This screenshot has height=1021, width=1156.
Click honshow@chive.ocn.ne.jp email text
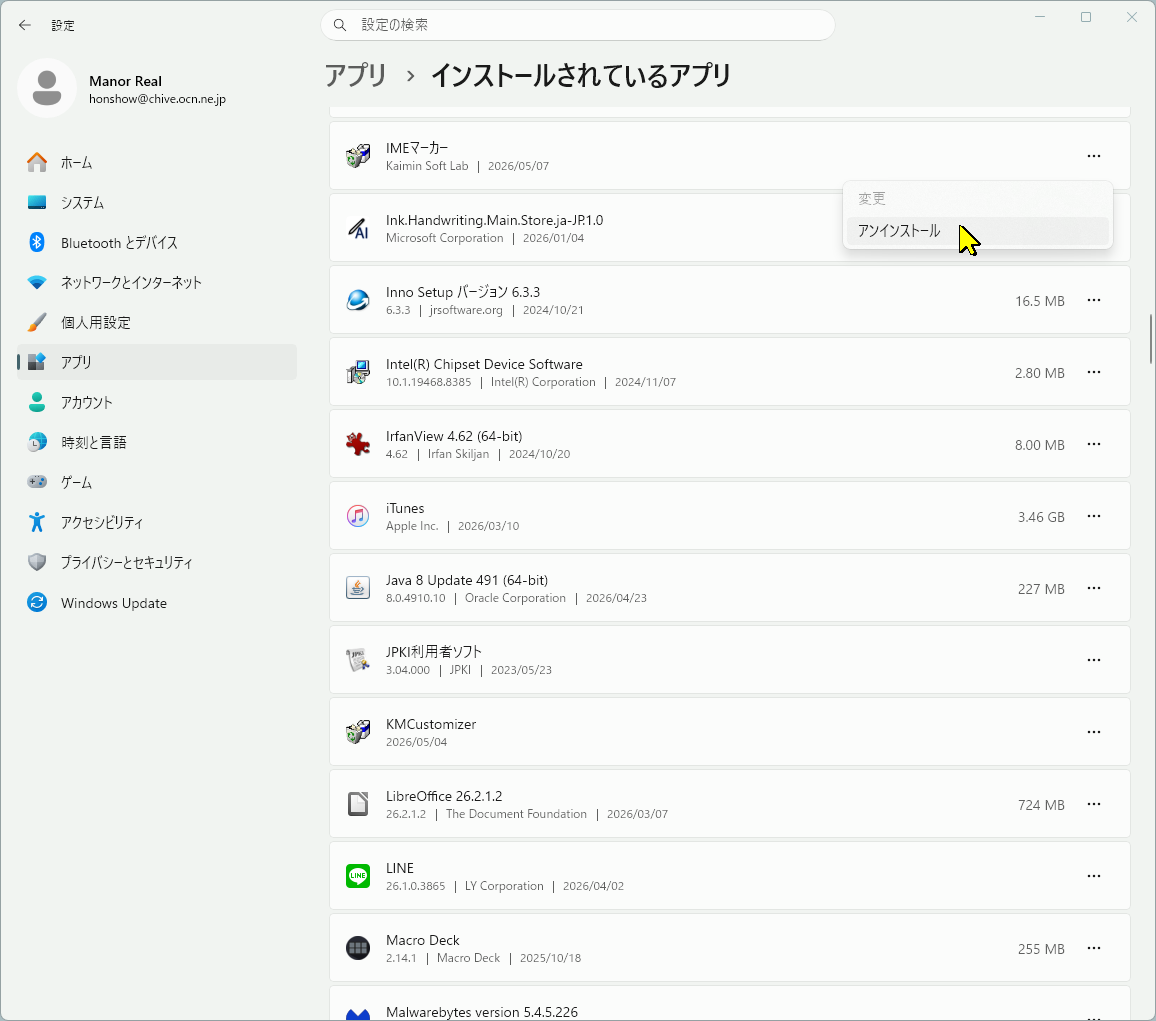(157, 99)
